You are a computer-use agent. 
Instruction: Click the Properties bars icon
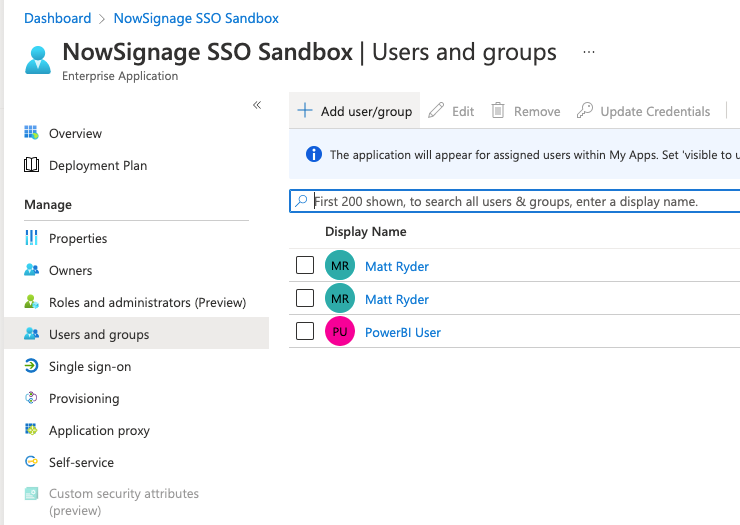coord(31,238)
